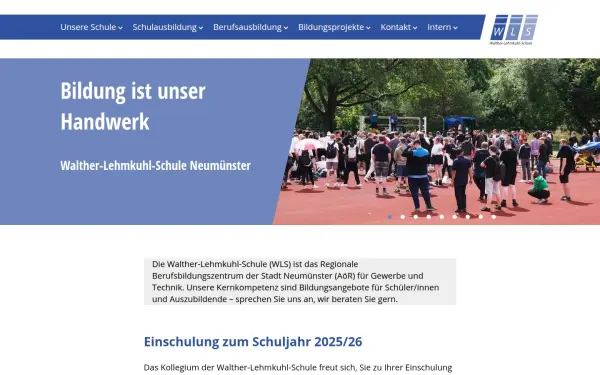
Task: Open the Berufsausbildung menu
Action: click(250, 27)
